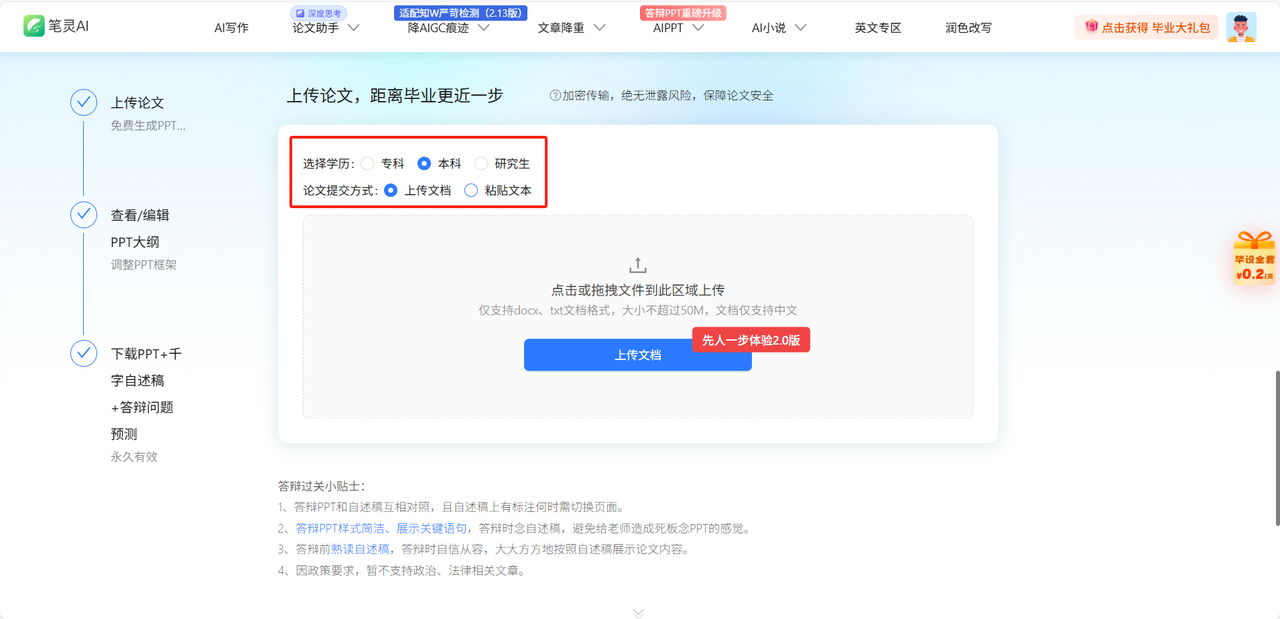Select the 专科 education radio button
1280x619 pixels.
[x=368, y=163]
